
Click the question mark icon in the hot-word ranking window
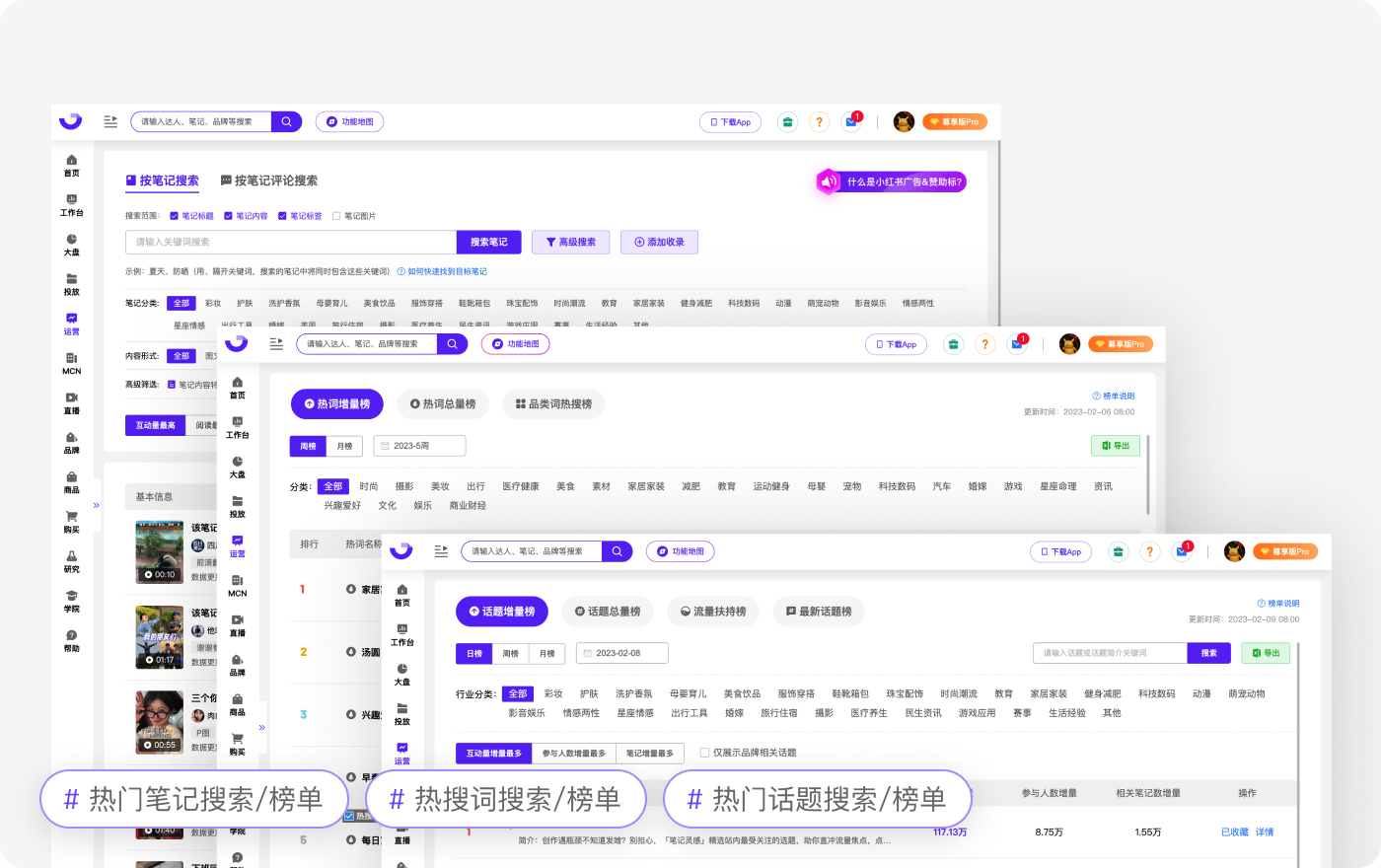coord(984,344)
